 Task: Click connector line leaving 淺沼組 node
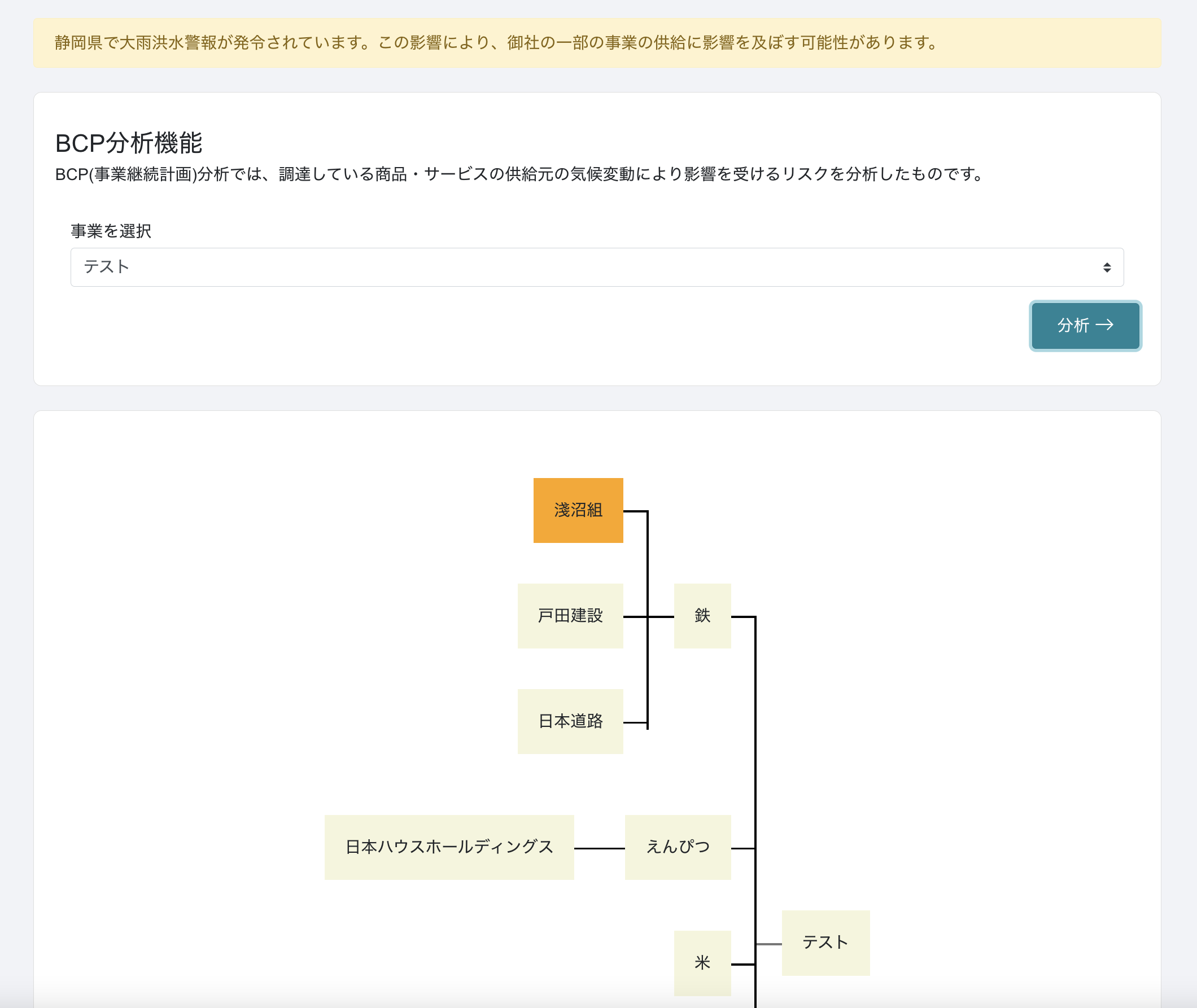coord(635,511)
